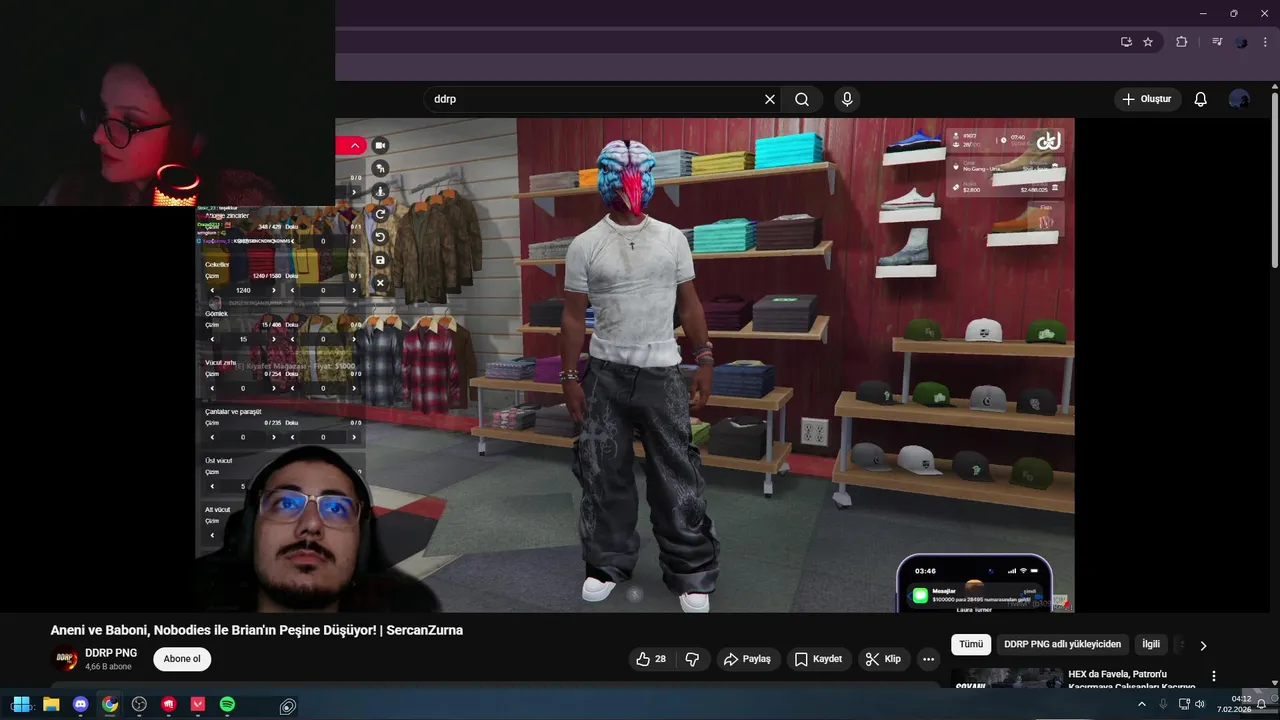Click the Kaydet save button
The height and width of the screenshot is (720, 1280).
point(818,659)
